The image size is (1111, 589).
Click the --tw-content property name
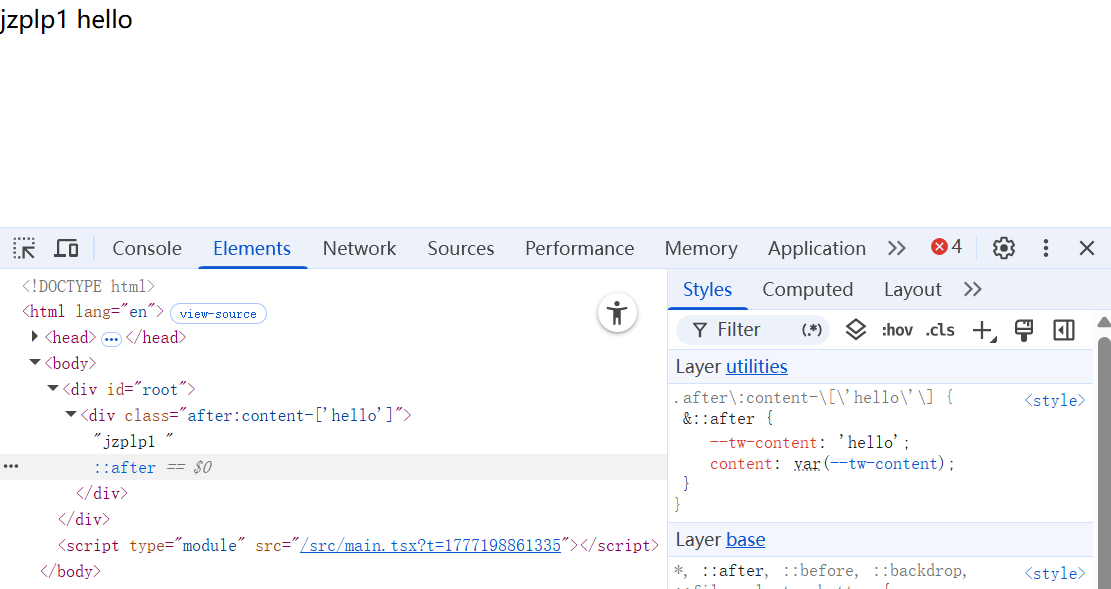(764, 443)
